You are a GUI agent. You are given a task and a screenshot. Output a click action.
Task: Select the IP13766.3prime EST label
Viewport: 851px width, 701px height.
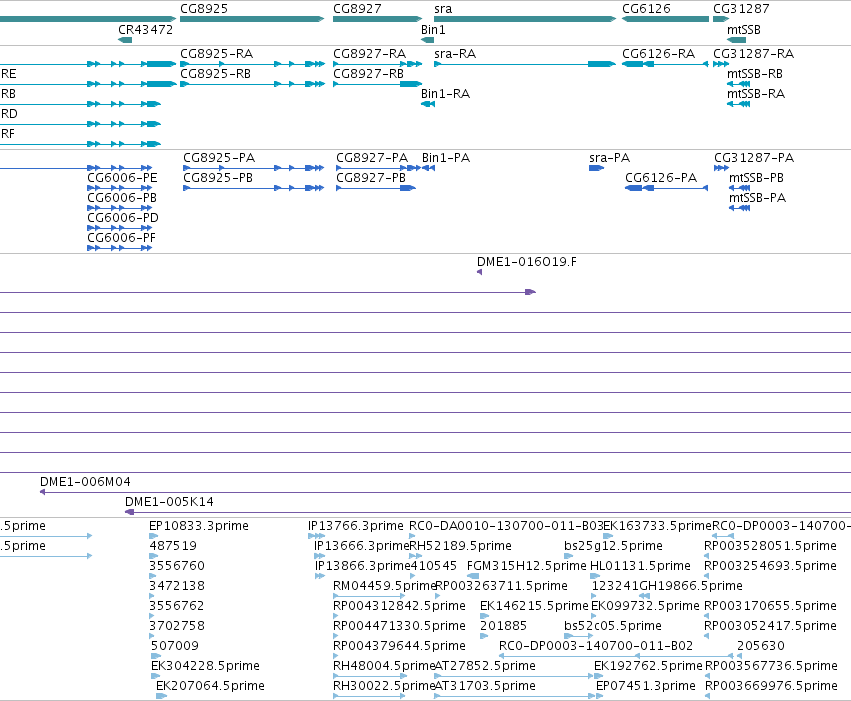click(x=355, y=526)
